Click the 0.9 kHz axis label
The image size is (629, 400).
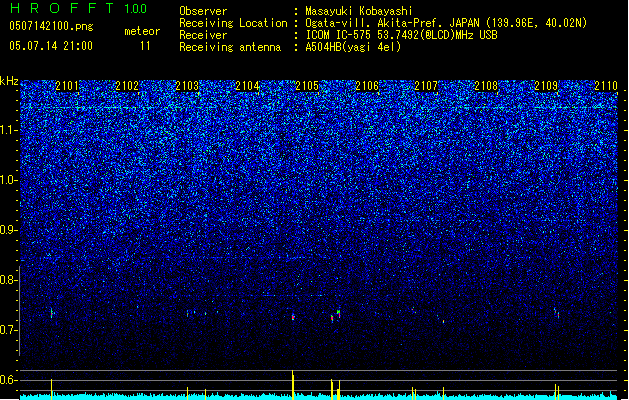9,230
